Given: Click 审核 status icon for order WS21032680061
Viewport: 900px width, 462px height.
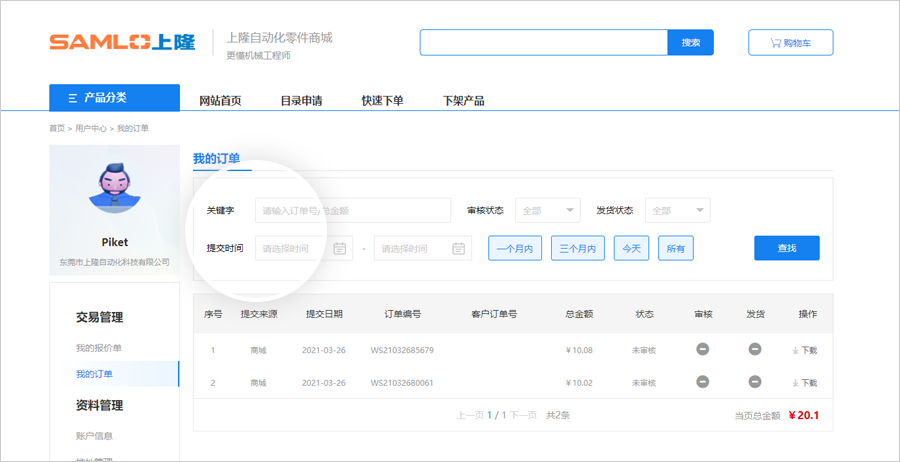Looking at the screenshot, I should point(703,382).
